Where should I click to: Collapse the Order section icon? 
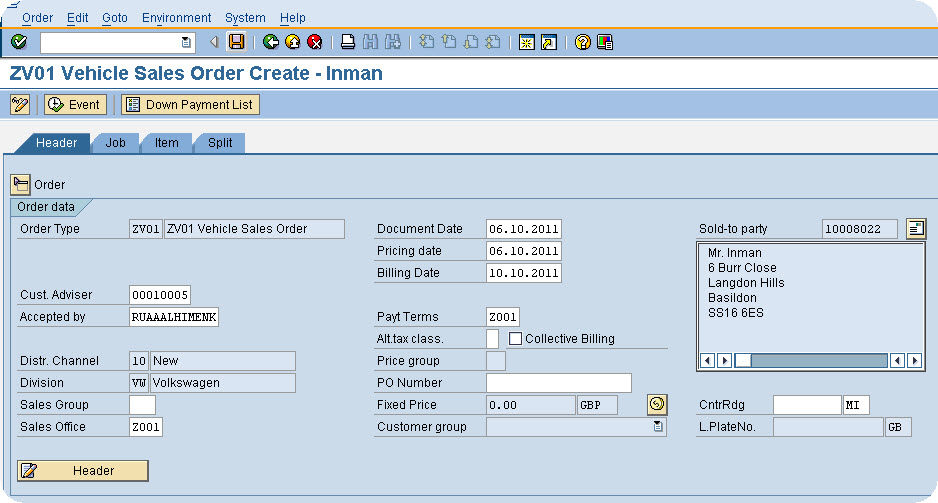pyautogui.click(x=20, y=185)
